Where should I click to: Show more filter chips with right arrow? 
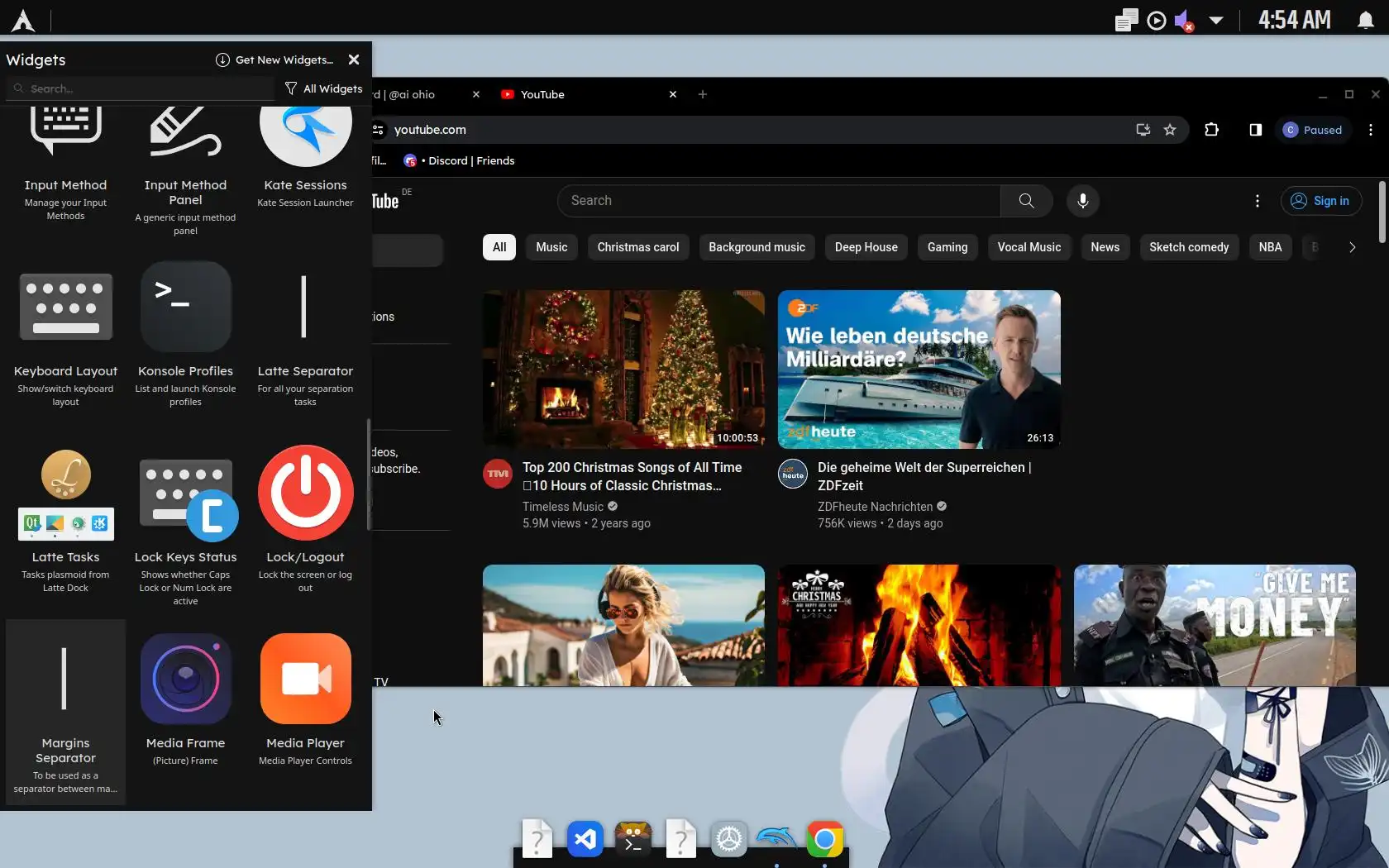(1352, 247)
